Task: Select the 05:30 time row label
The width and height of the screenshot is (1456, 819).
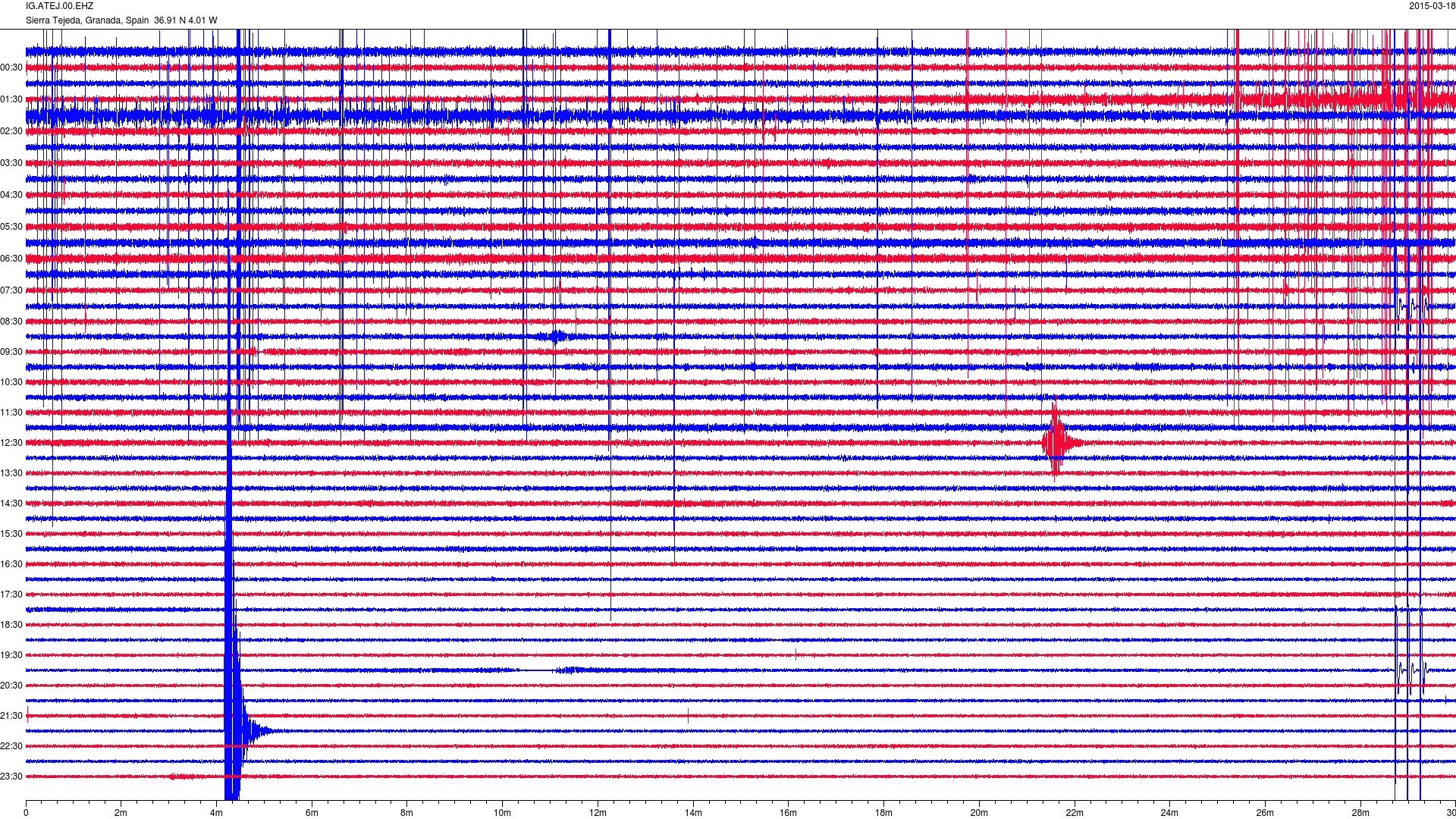Action: (x=11, y=227)
